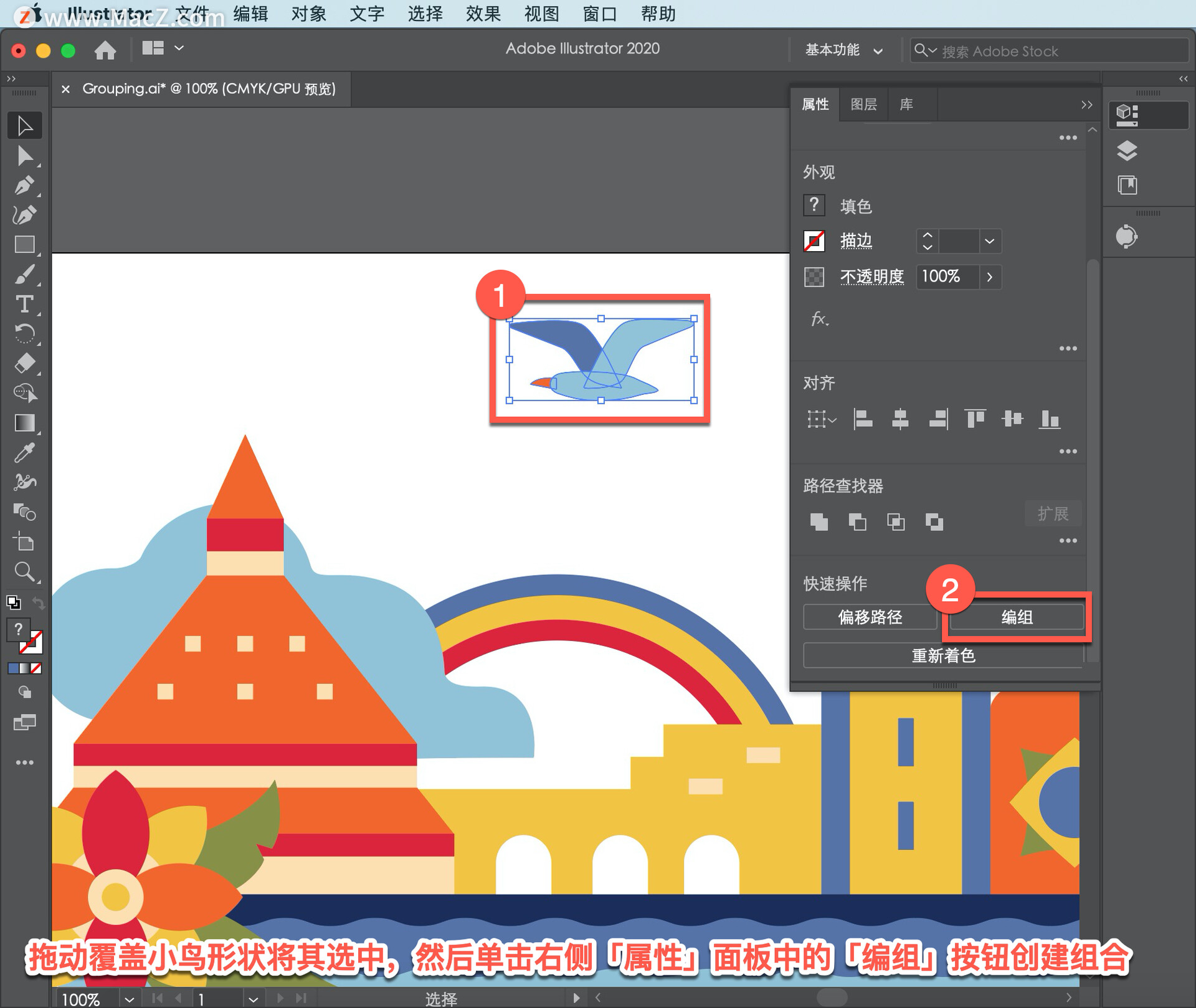Screen dimensions: 1196x1008
Task: Open arrange documents layout dropdown
Action: click(163, 49)
